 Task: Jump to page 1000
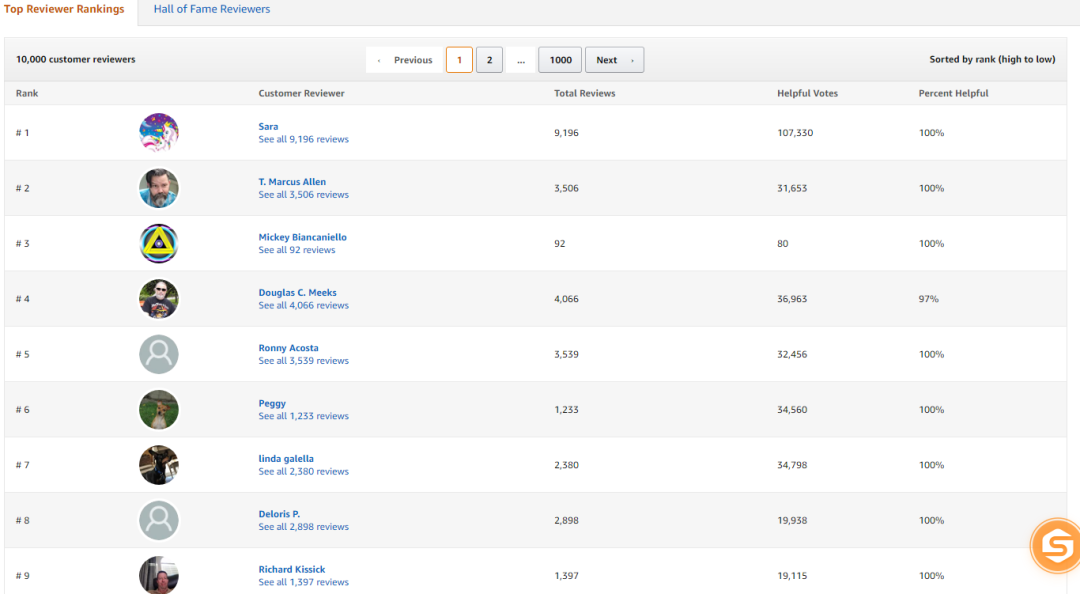point(560,60)
